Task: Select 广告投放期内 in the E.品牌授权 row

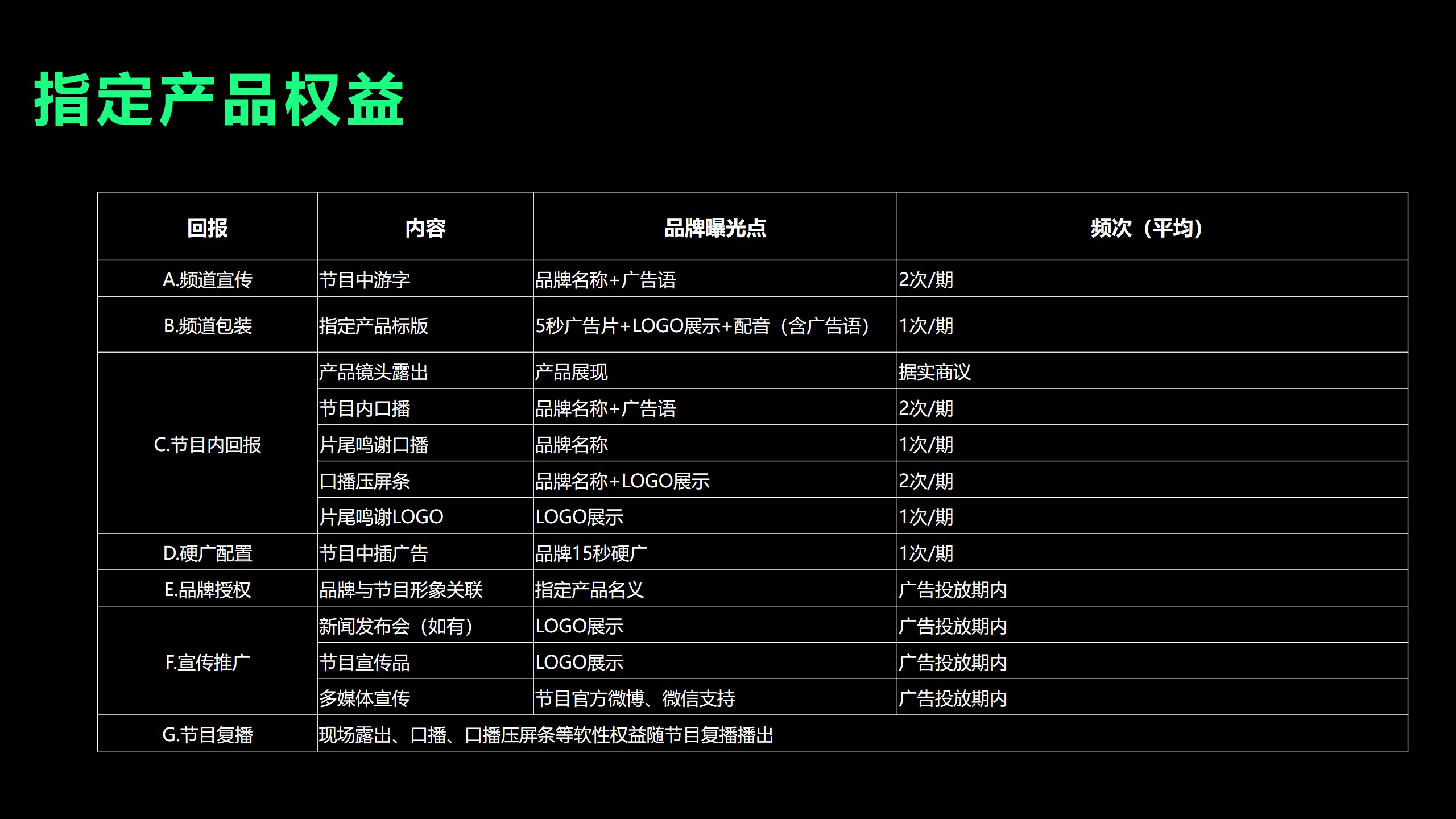Action: point(1152,588)
